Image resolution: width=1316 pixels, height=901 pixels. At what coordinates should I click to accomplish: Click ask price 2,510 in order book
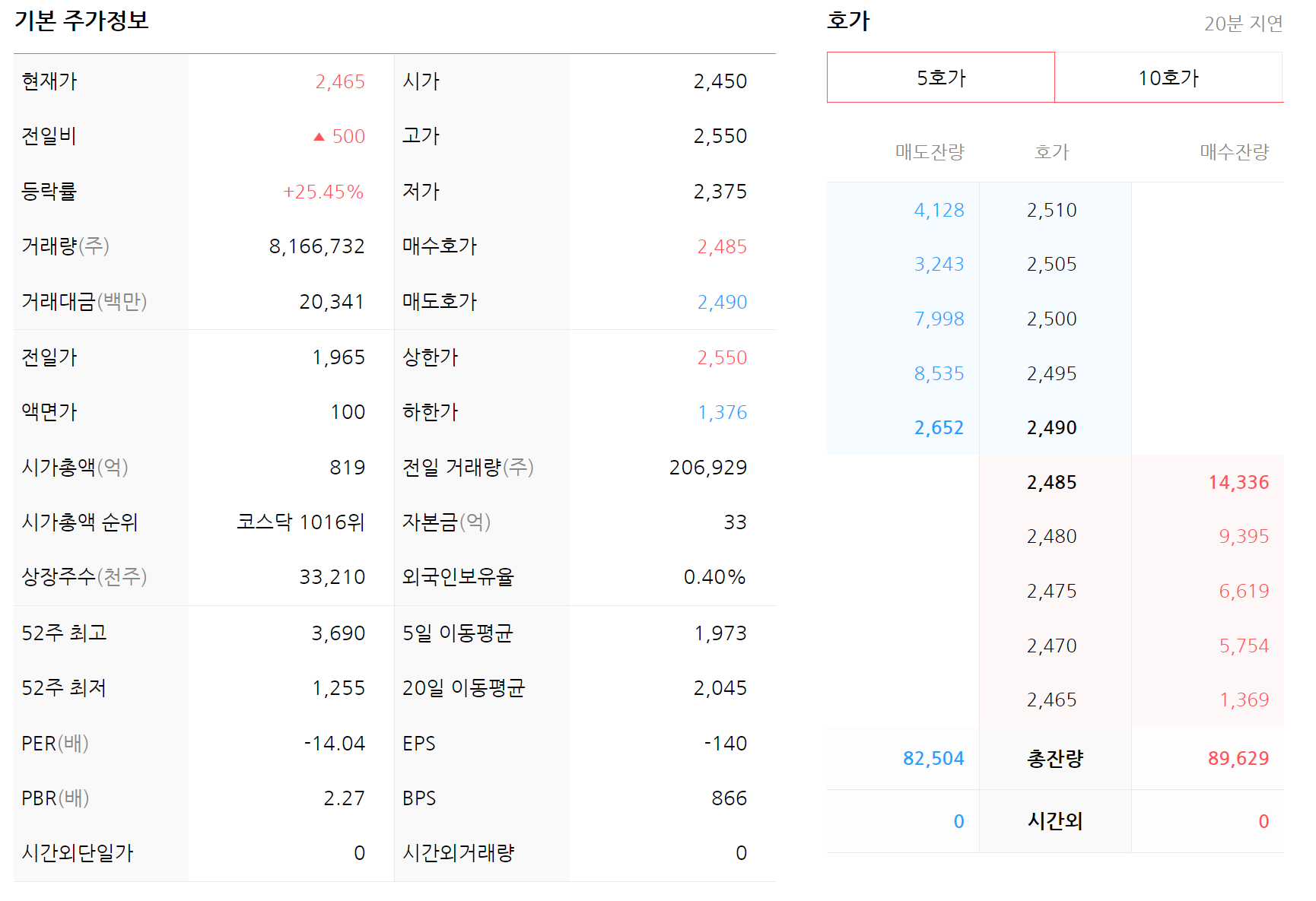(x=1052, y=211)
